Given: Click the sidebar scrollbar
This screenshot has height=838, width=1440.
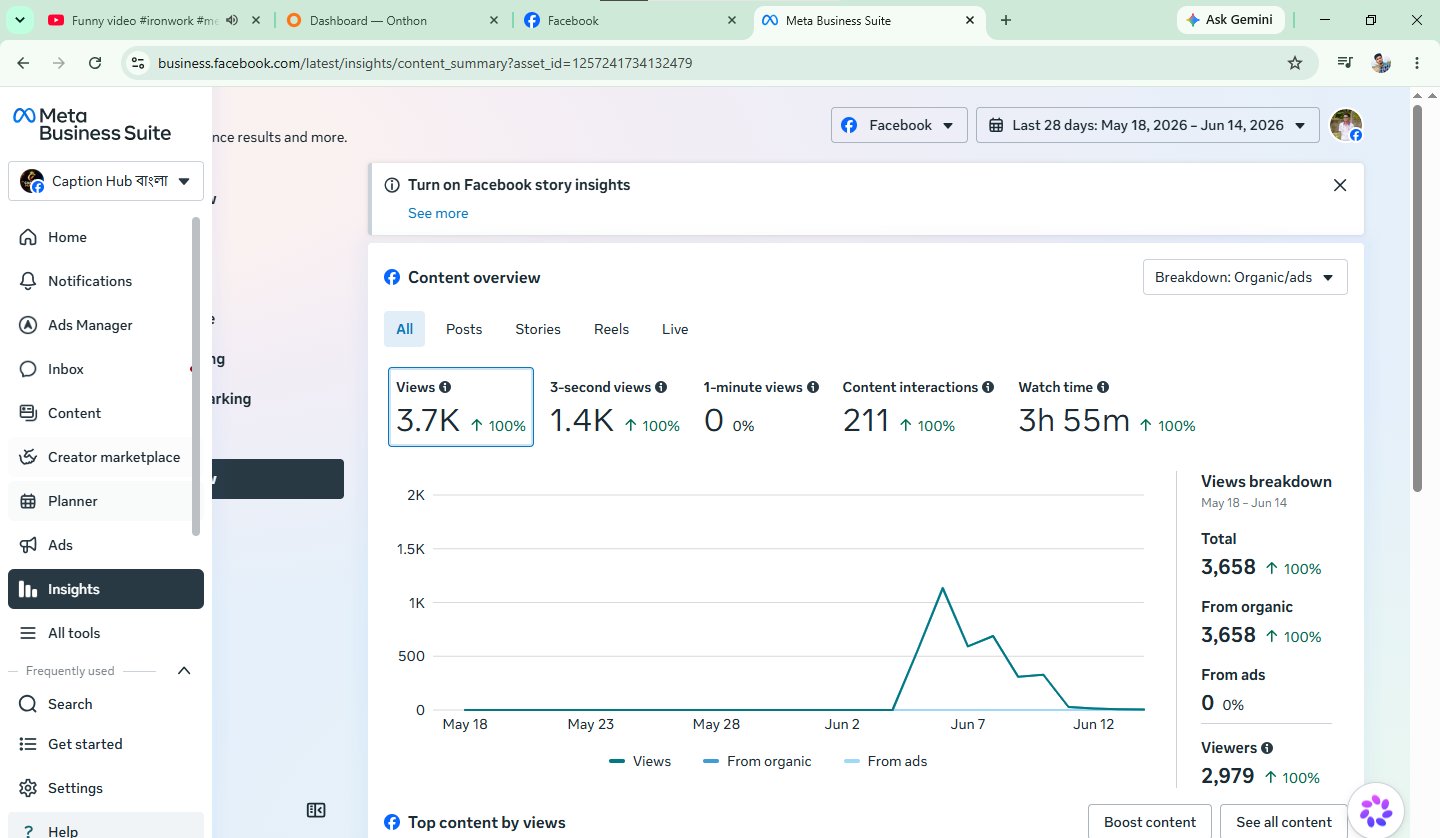Looking at the screenshot, I should [196, 375].
